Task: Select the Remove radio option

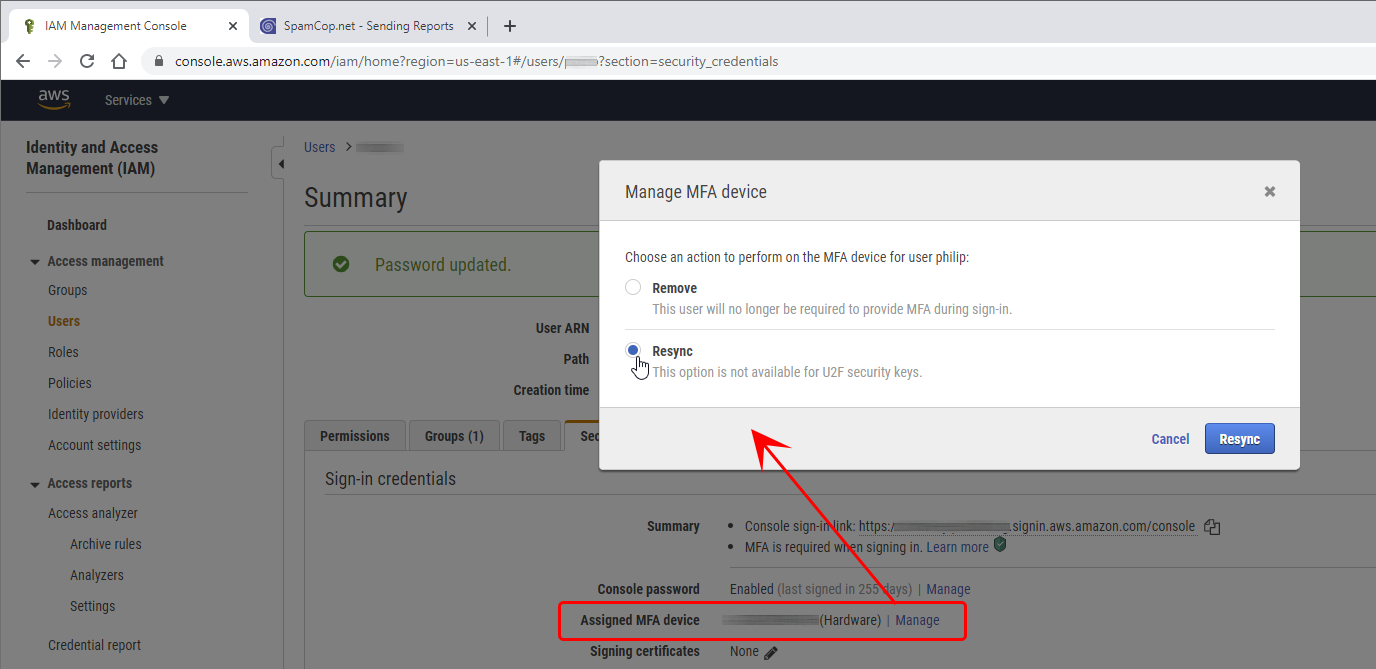Action: tap(633, 288)
